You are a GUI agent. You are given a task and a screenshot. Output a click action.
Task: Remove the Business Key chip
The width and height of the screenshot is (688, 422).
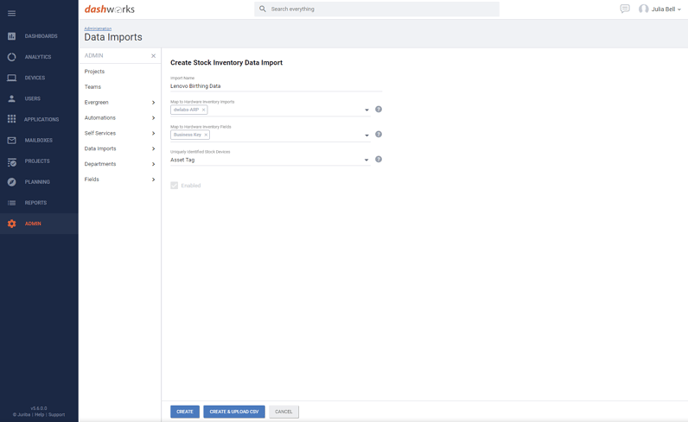point(206,135)
